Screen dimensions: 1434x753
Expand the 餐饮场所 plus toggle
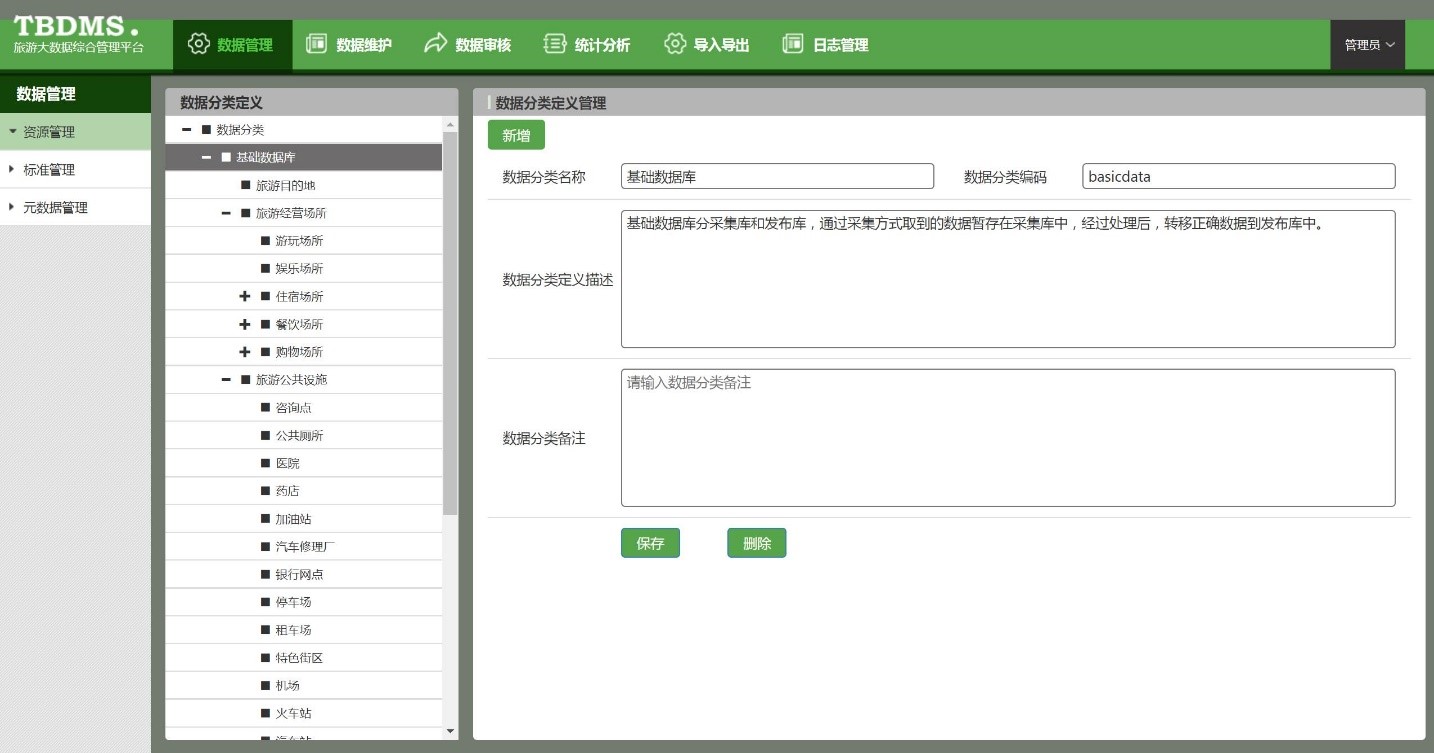pyautogui.click(x=245, y=325)
